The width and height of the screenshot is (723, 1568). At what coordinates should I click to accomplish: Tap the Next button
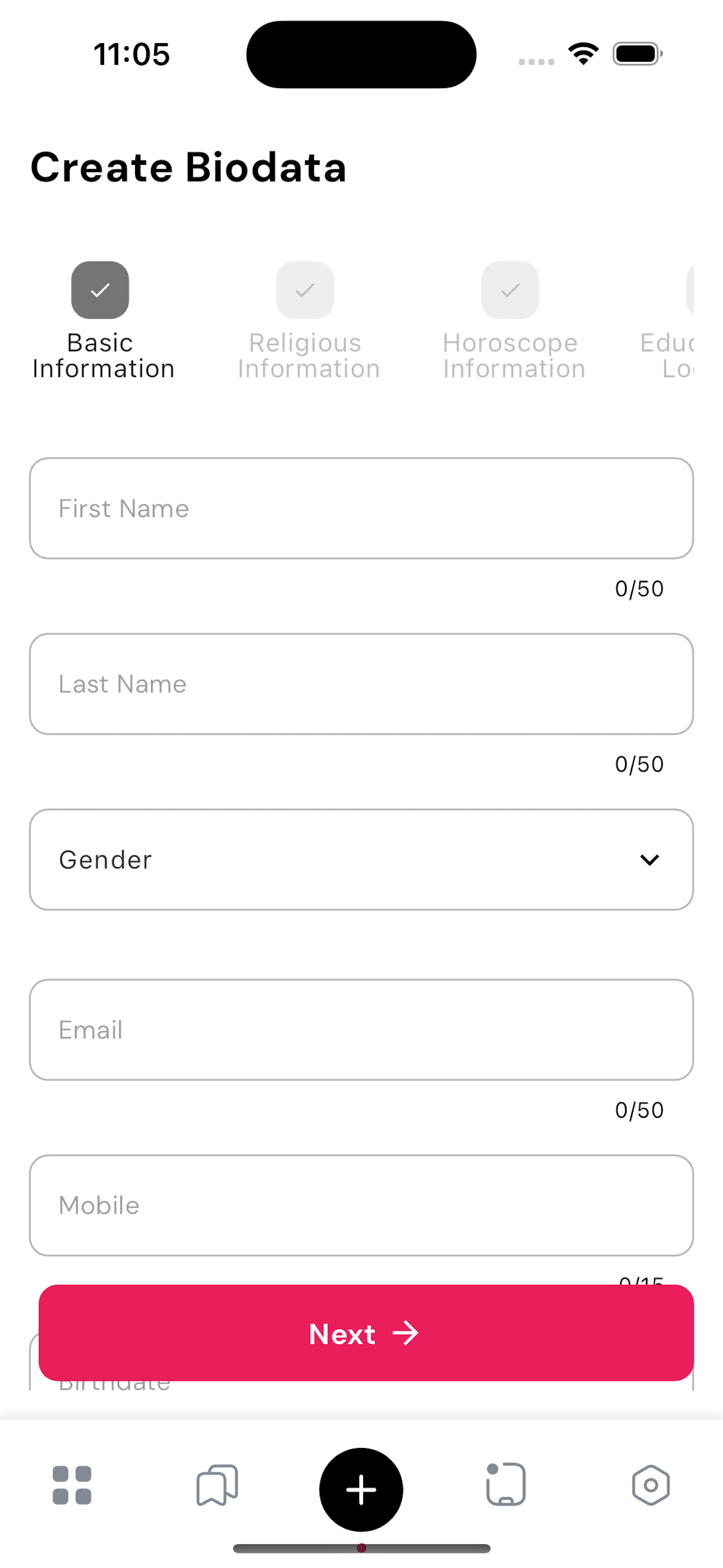click(366, 1333)
